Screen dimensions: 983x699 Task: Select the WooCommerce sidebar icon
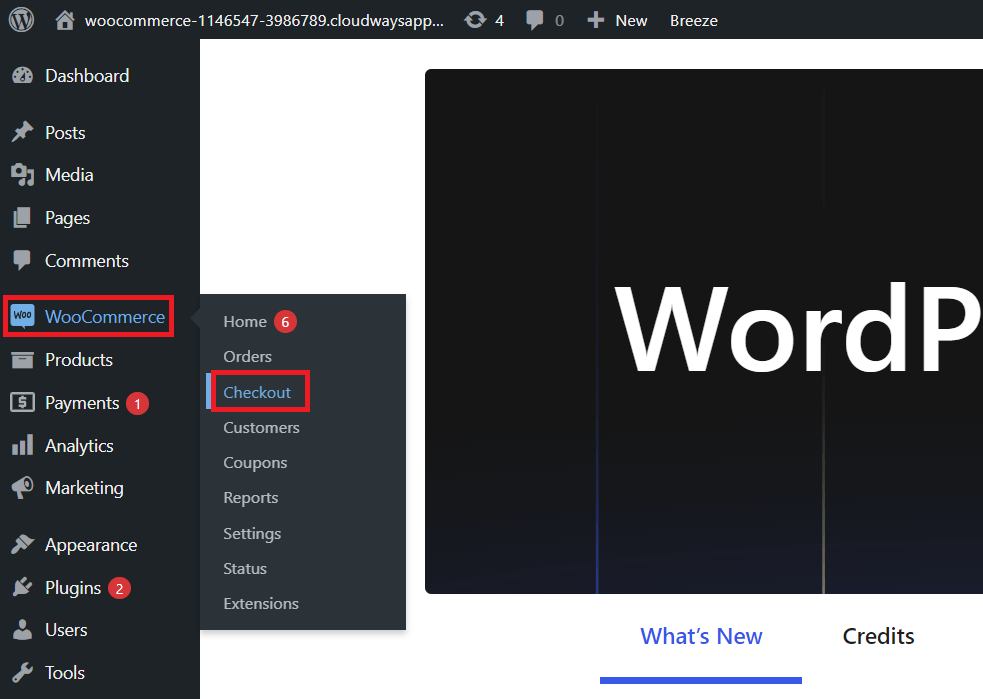[x=22, y=316]
